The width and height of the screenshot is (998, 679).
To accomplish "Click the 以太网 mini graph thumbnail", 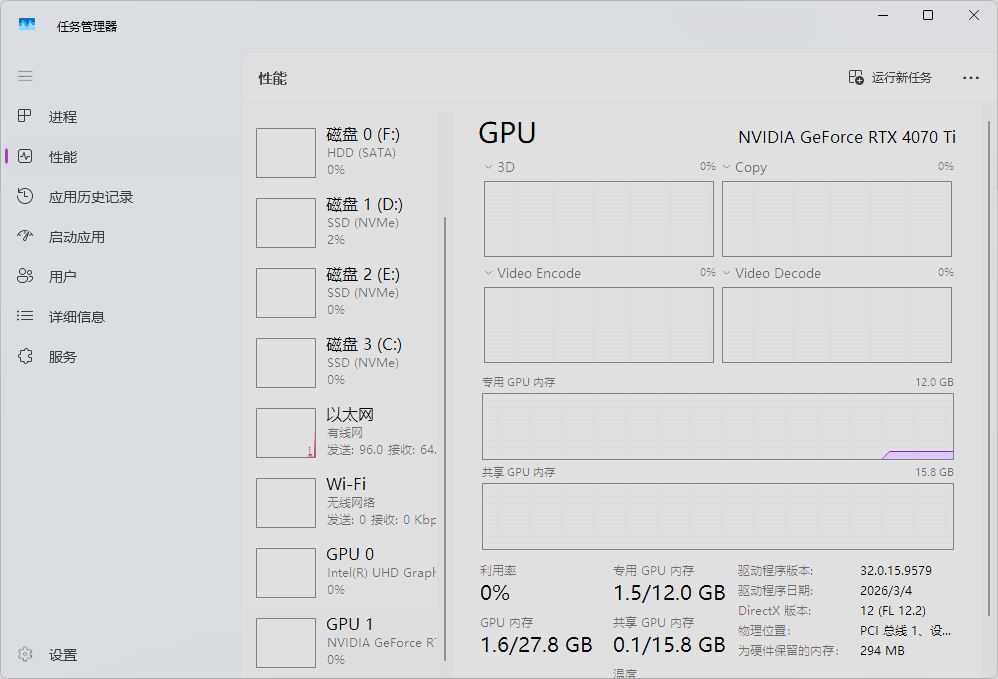I will pyautogui.click(x=286, y=433).
